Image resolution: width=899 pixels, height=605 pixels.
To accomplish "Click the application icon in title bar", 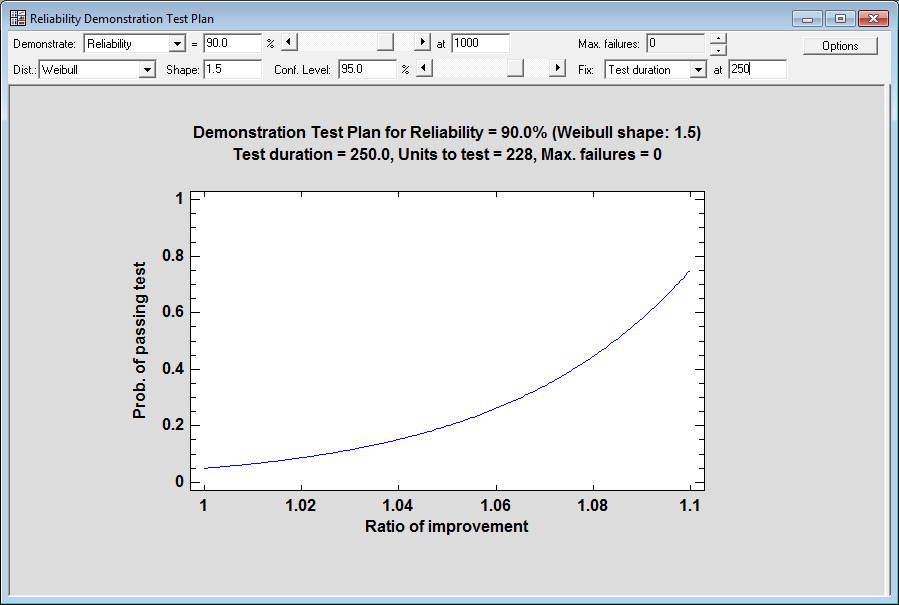I will [17, 18].
